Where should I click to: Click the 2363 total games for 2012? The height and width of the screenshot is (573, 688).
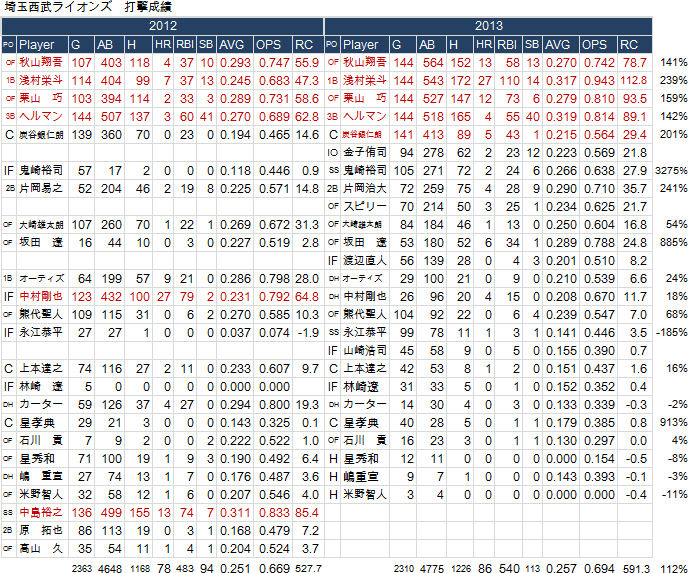tap(82, 569)
